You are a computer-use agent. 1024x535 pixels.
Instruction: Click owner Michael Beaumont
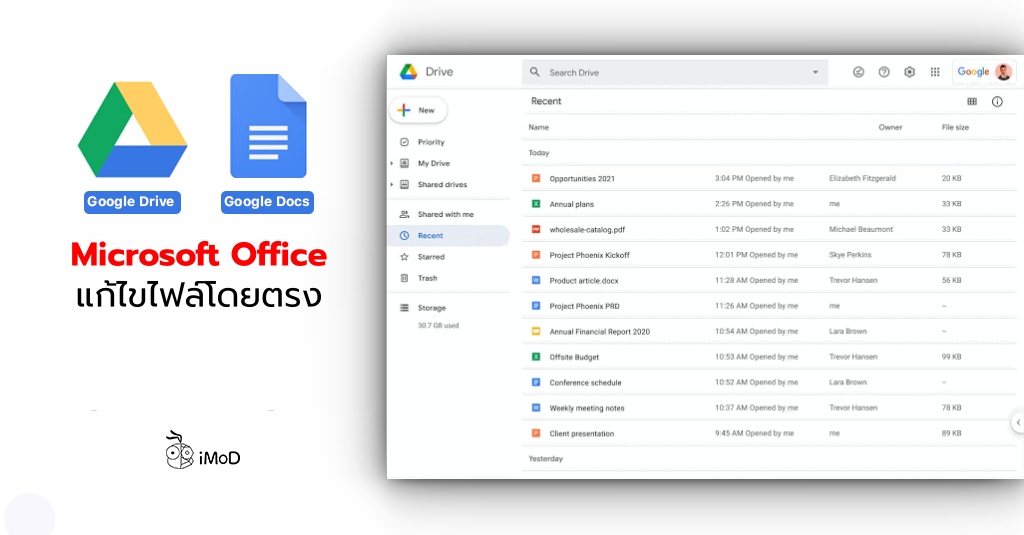pyautogui.click(x=861, y=229)
